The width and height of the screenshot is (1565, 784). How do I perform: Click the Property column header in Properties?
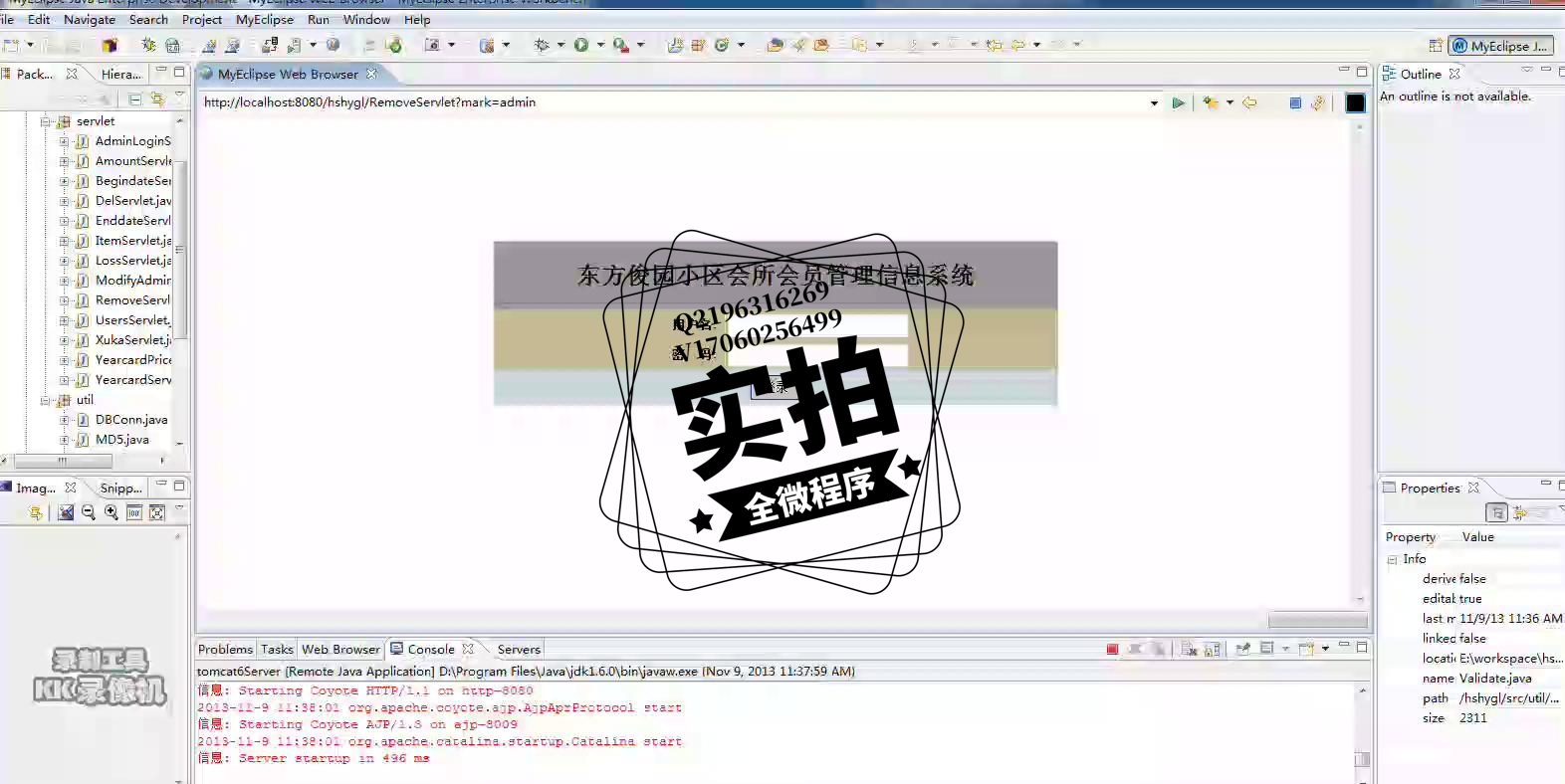coord(1411,537)
